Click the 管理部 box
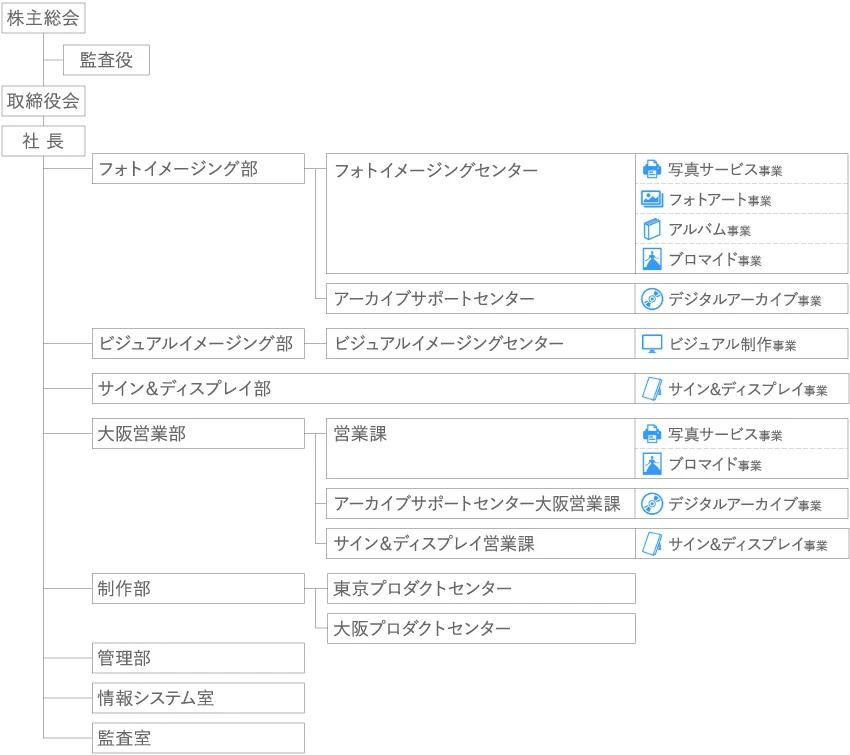850x755 pixels. point(198,658)
